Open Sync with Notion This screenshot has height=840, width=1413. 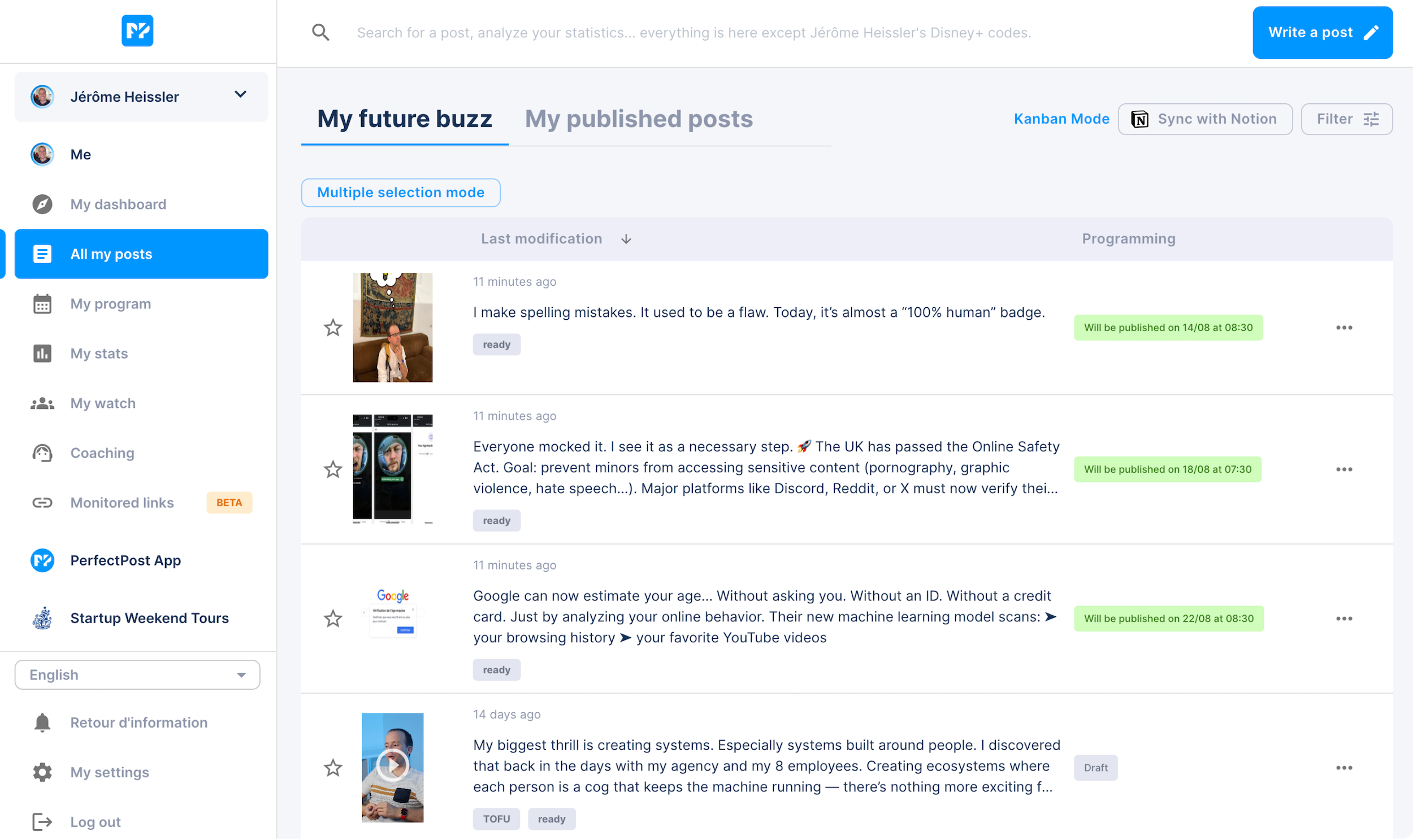(1205, 119)
